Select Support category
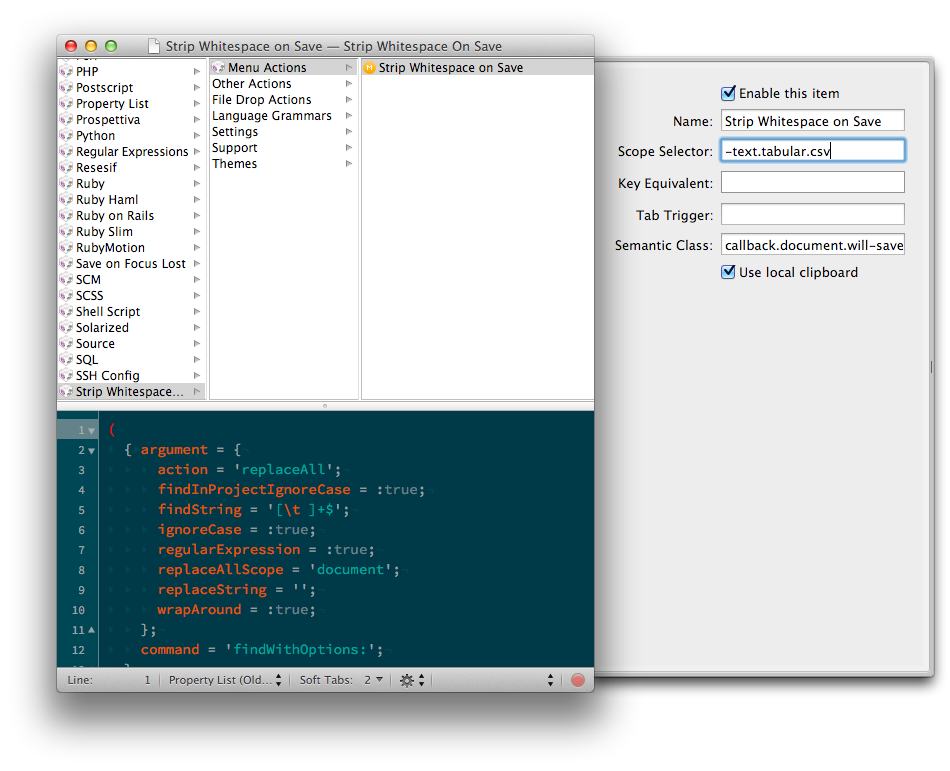The height and width of the screenshot is (771, 950). tap(284, 148)
